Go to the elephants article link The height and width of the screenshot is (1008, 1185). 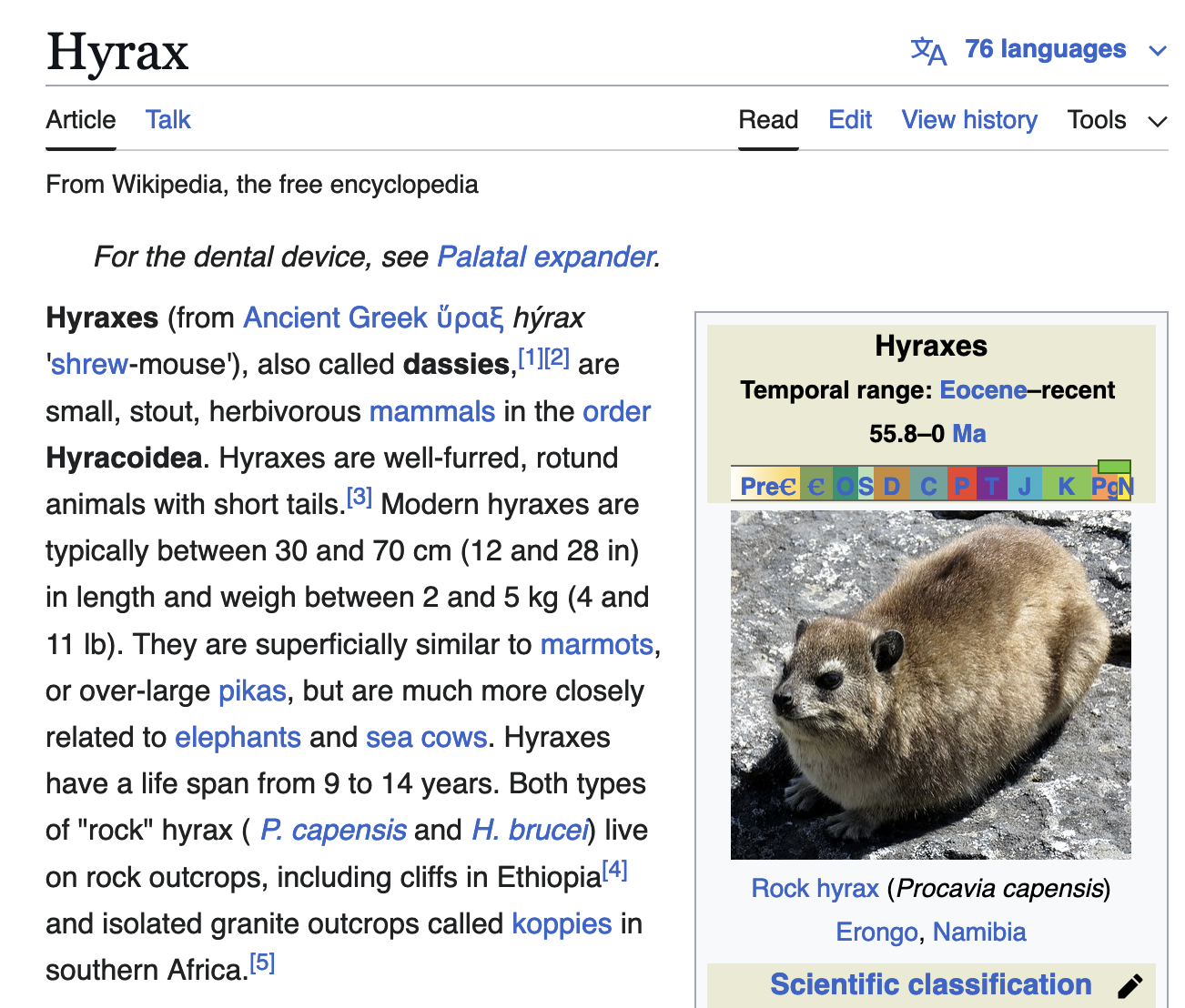click(x=238, y=737)
